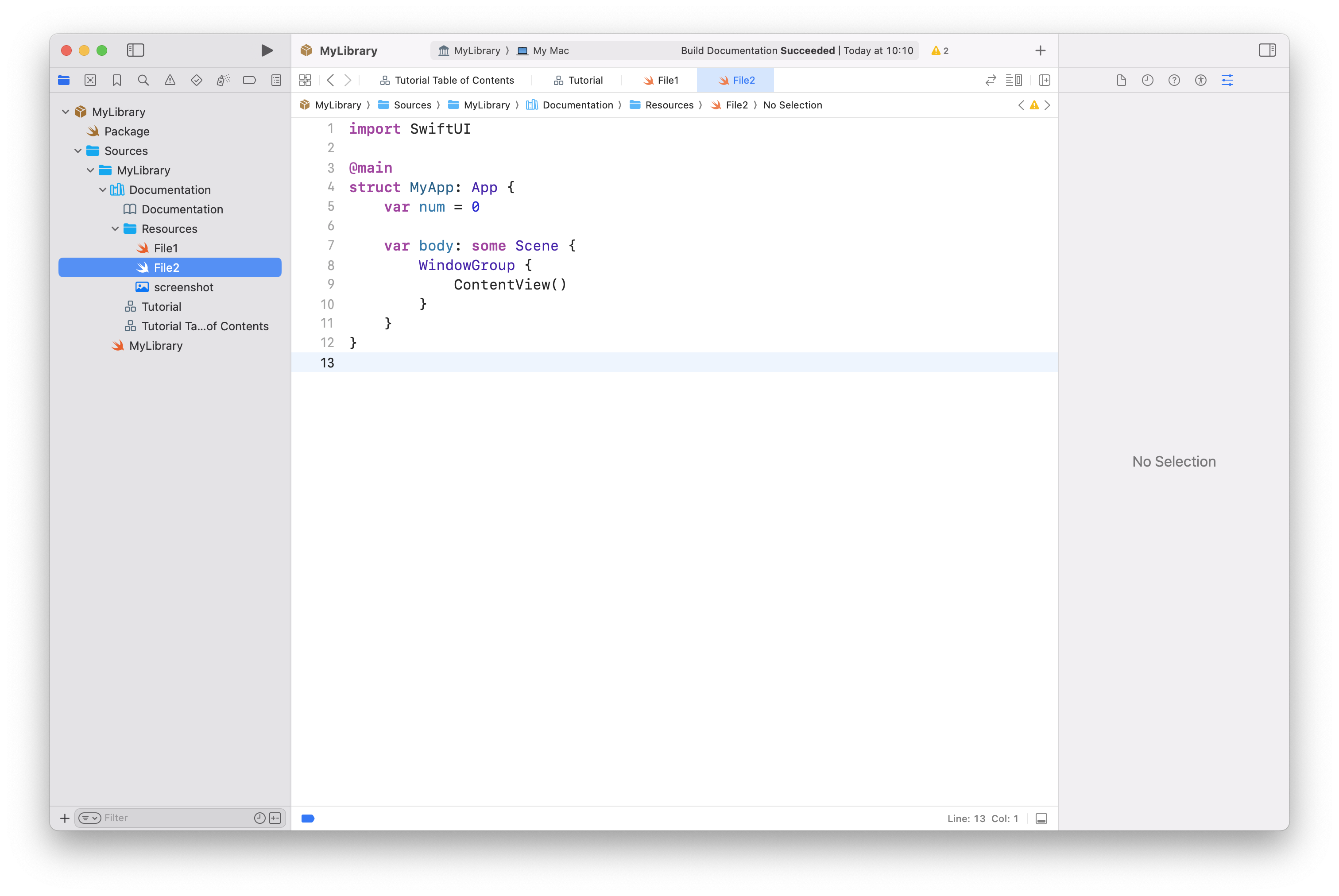Switch to the File1 tab
The height and width of the screenshot is (896, 1339).
pos(661,81)
